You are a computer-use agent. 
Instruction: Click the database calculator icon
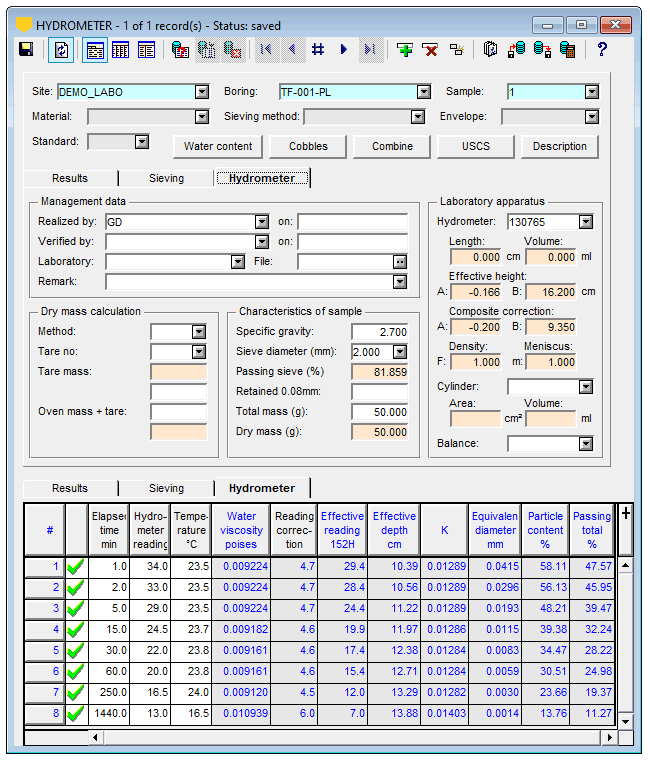[x=567, y=50]
